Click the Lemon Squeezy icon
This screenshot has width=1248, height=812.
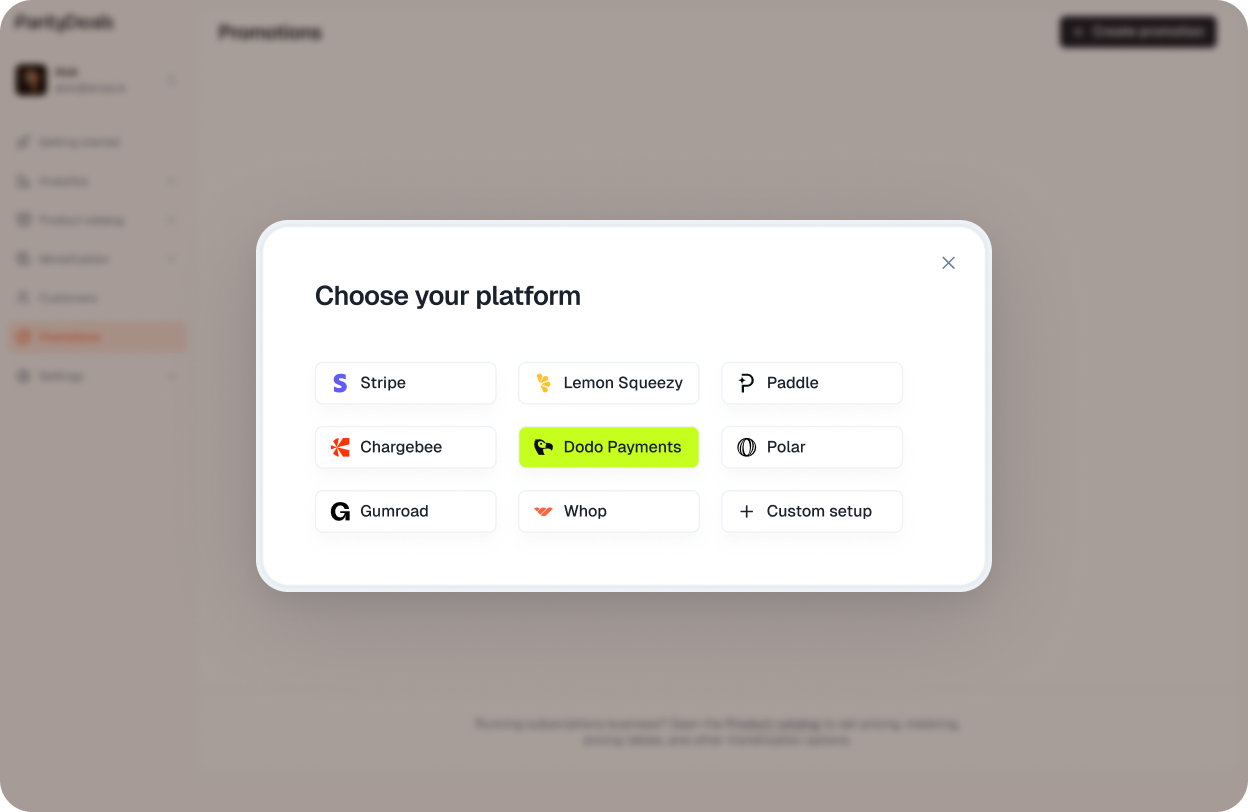pyautogui.click(x=543, y=383)
